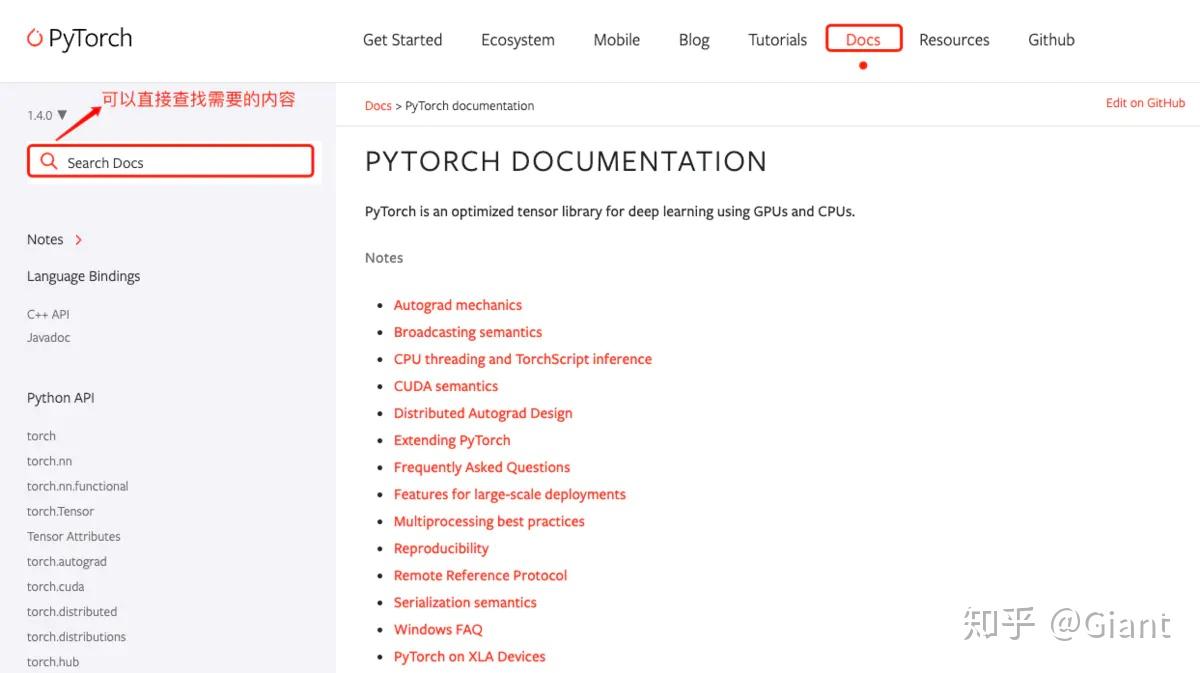Open the Autograd mechanics note
Image resolution: width=1200 pixels, height=673 pixels.
(457, 304)
